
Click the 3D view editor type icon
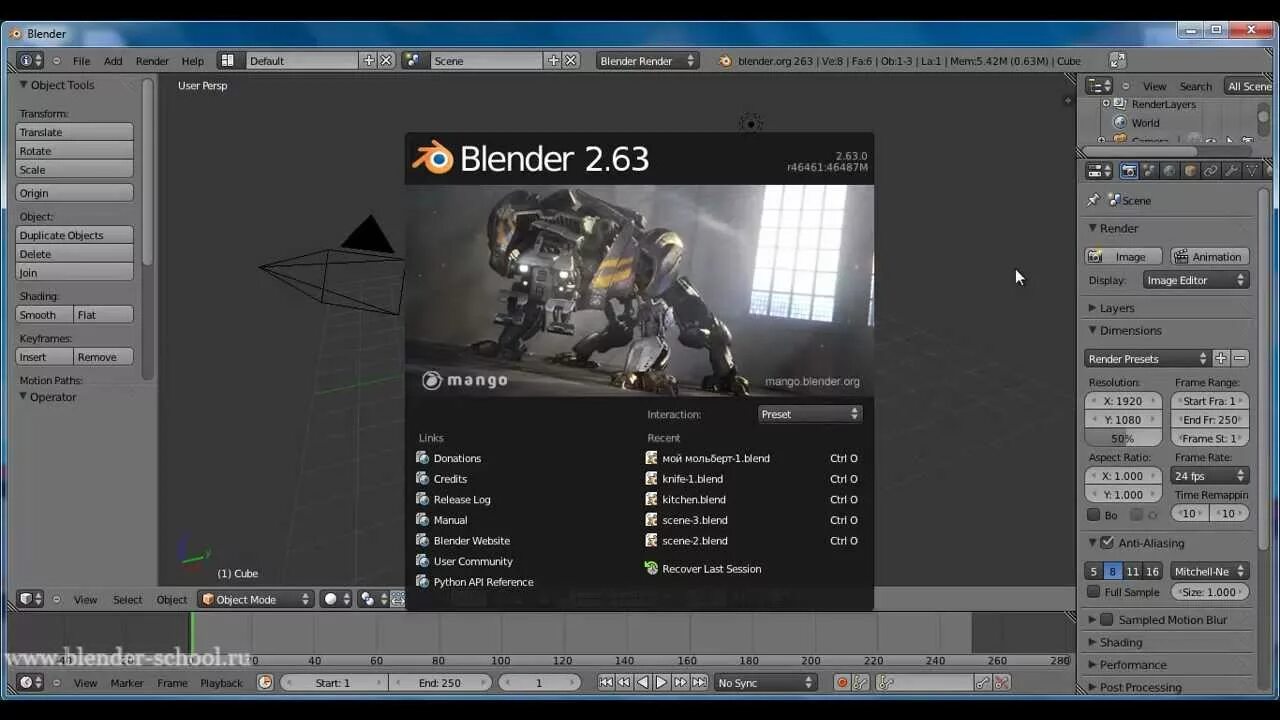click(30, 599)
